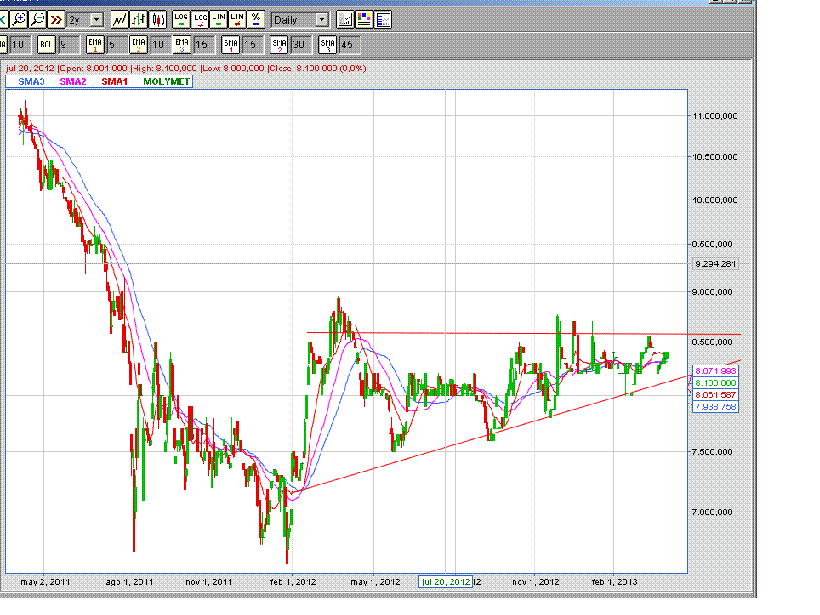The height and width of the screenshot is (615, 820).
Task: Toggle the SMA 1 indicator
Action: pos(232,43)
